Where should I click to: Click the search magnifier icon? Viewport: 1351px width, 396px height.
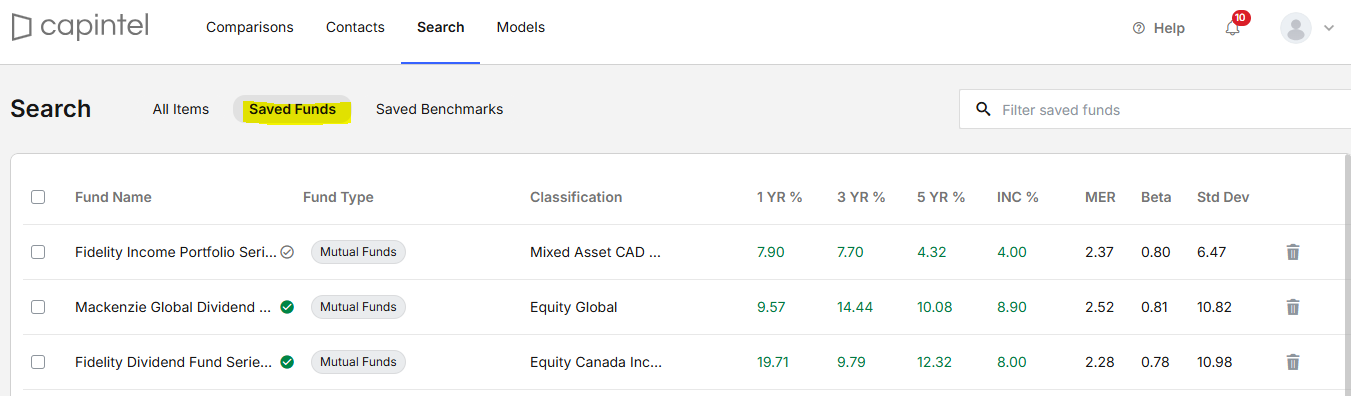pos(983,109)
